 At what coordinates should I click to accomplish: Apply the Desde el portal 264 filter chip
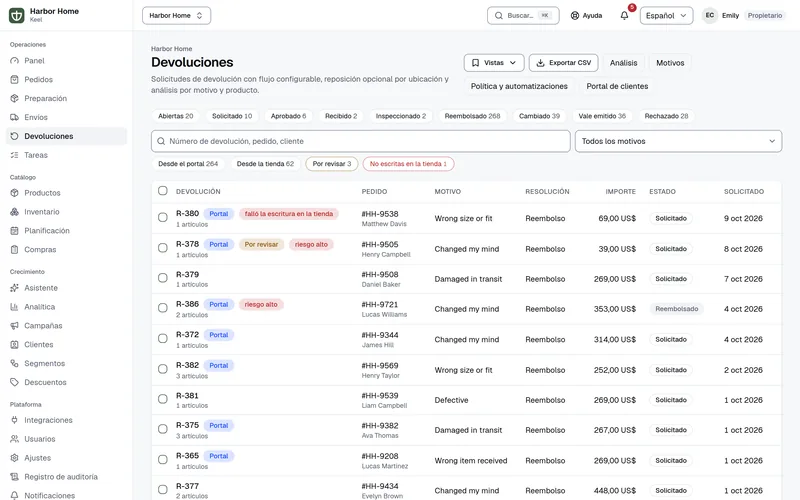(188, 164)
